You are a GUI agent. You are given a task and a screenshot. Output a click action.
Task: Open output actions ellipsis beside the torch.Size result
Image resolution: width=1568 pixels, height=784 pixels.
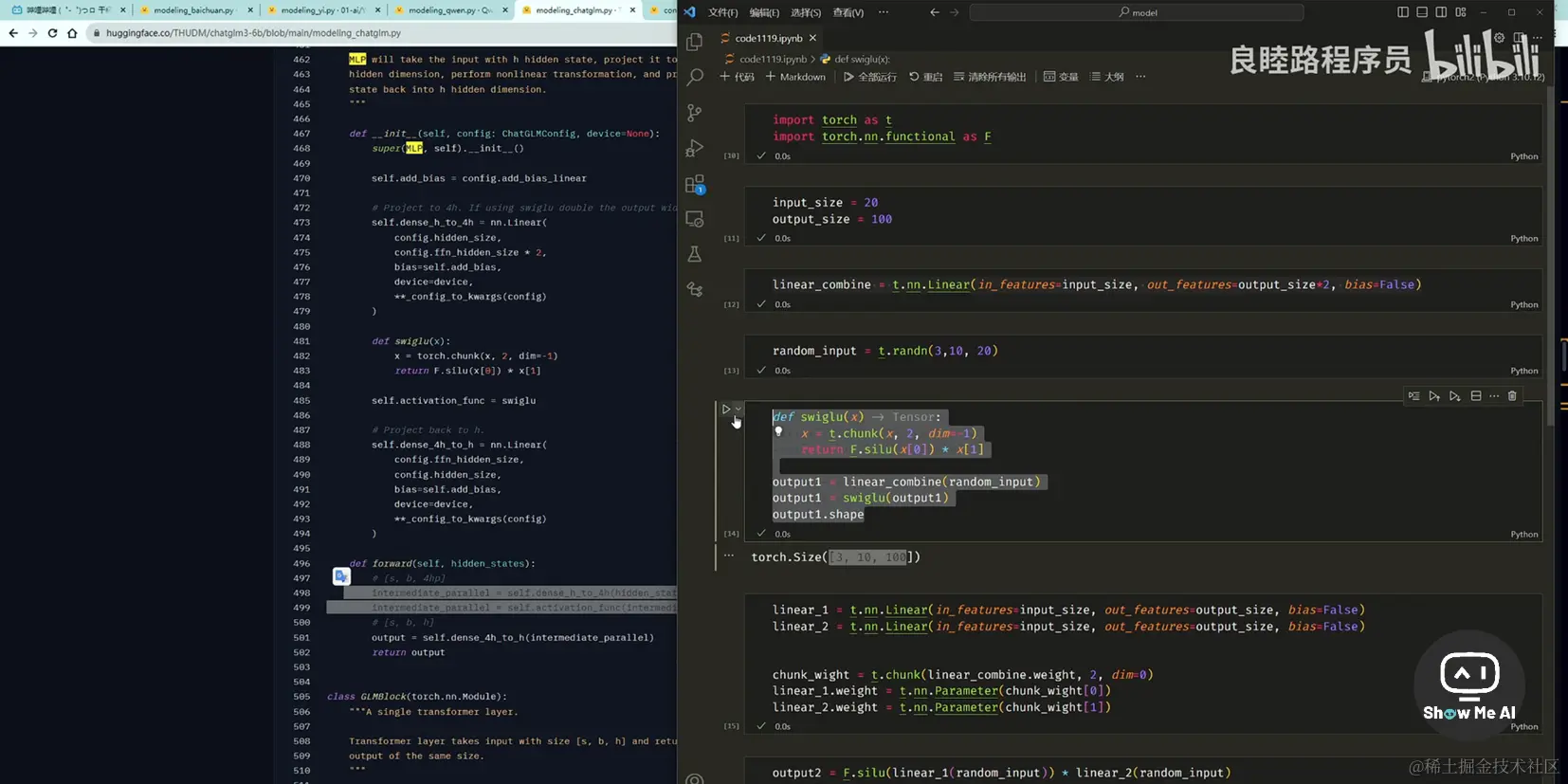[728, 556]
